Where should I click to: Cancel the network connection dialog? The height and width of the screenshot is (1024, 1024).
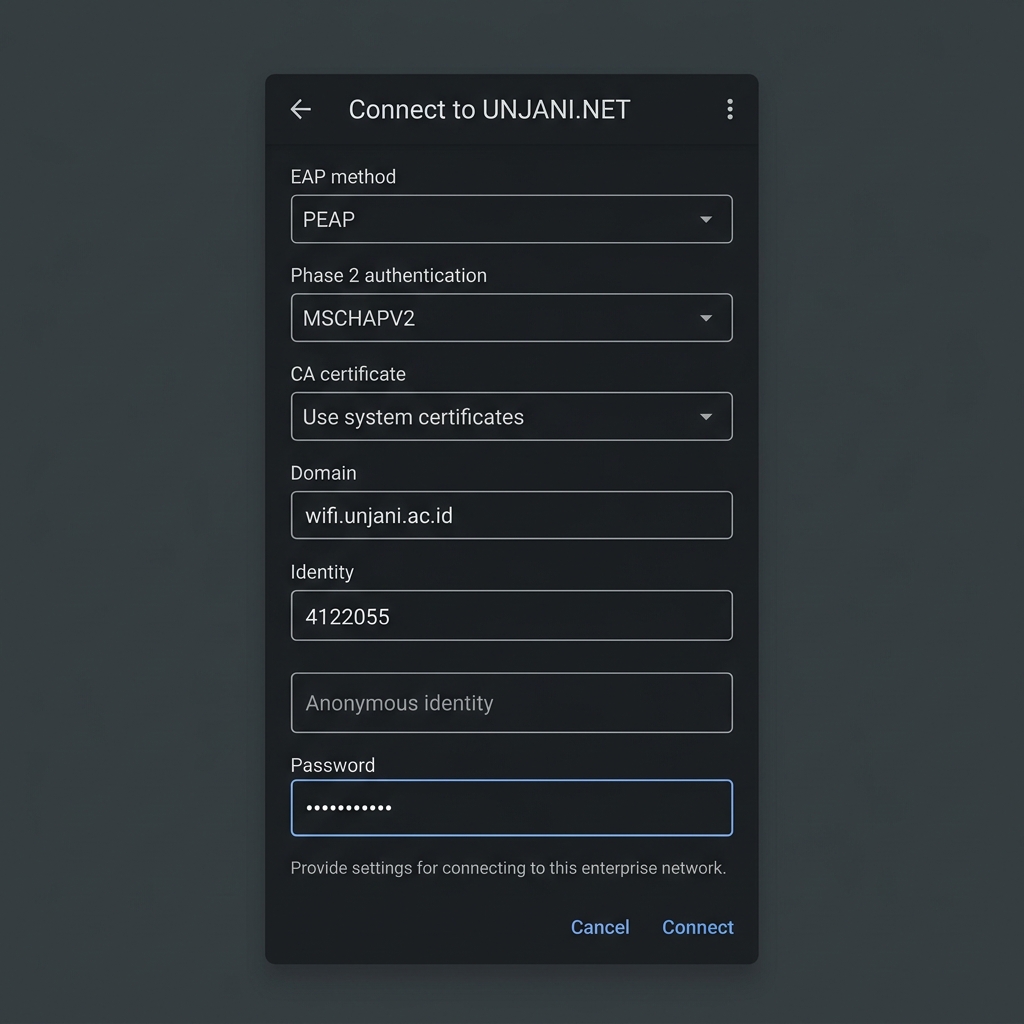click(600, 927)
